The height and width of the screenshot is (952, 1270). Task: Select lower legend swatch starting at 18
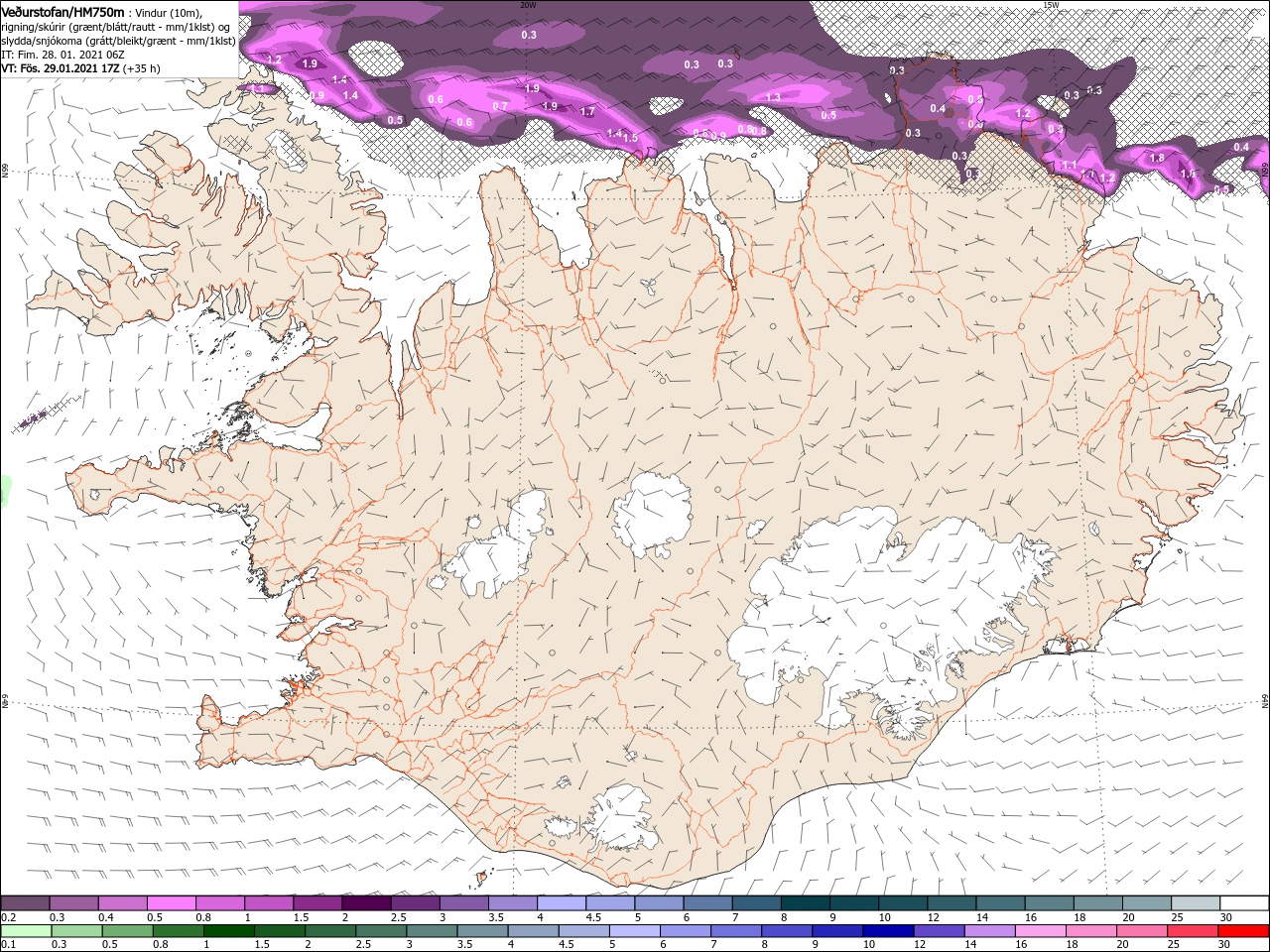click(x=1092, y=931)
